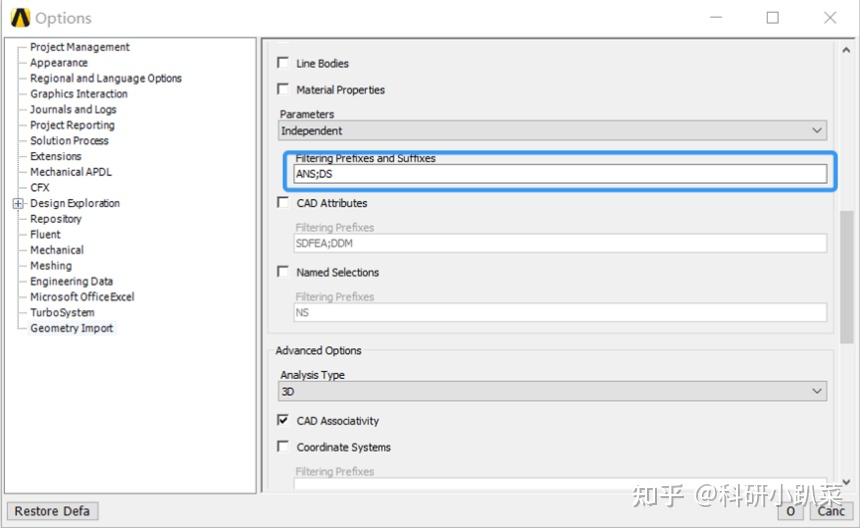This screenshot has height=530, width=865.
Task: Maximize the Options window
Action: 773,18
